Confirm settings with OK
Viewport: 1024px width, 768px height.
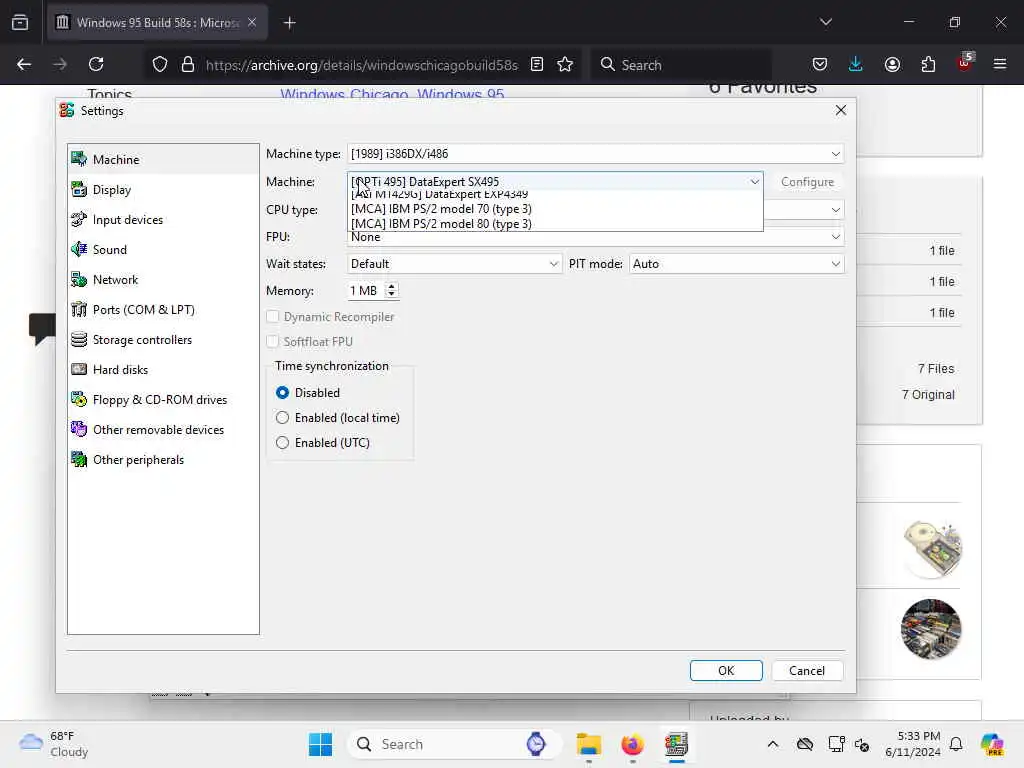(x=726, y=671)
